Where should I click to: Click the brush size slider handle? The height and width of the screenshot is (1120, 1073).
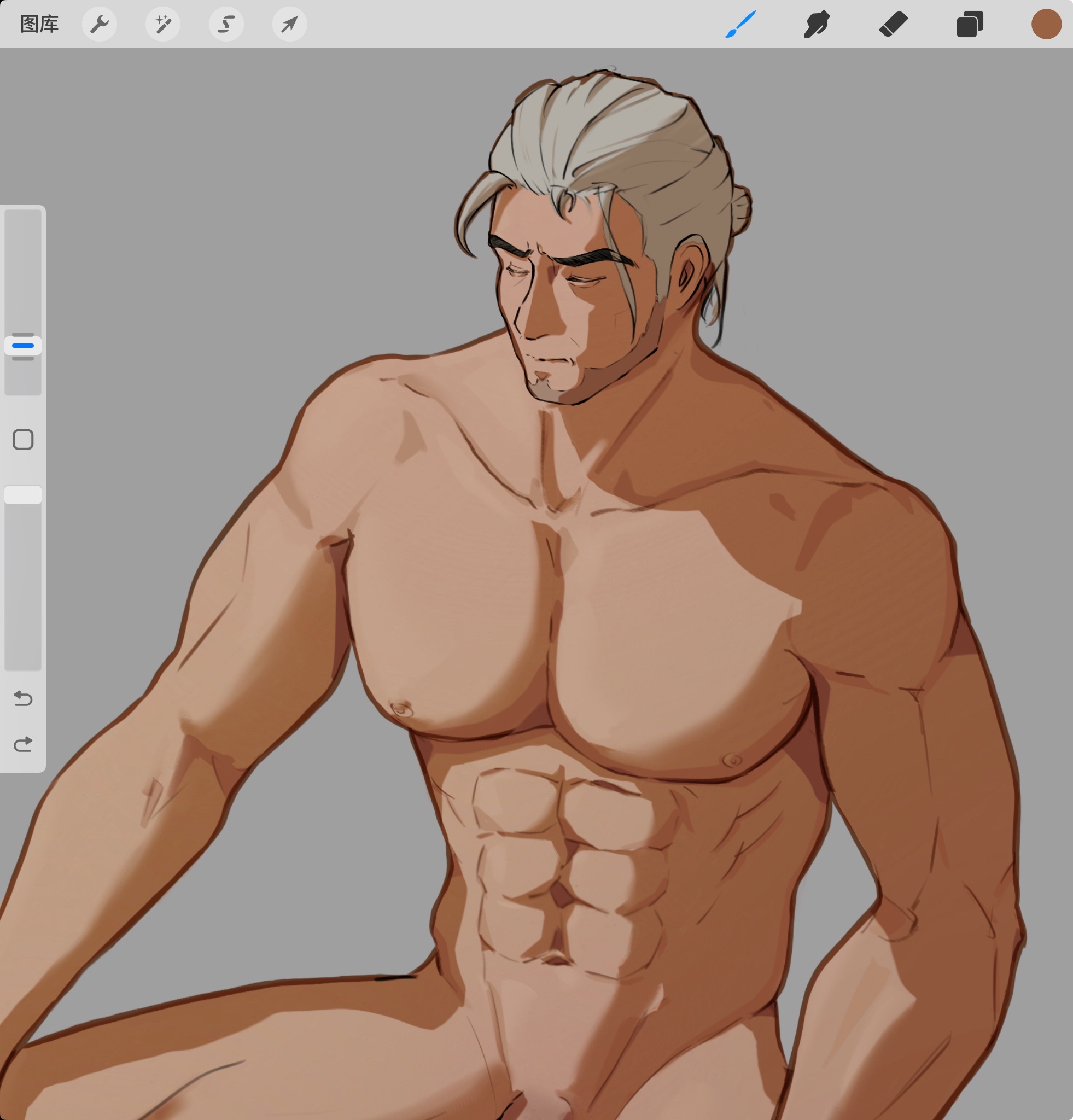coord(23,346)
